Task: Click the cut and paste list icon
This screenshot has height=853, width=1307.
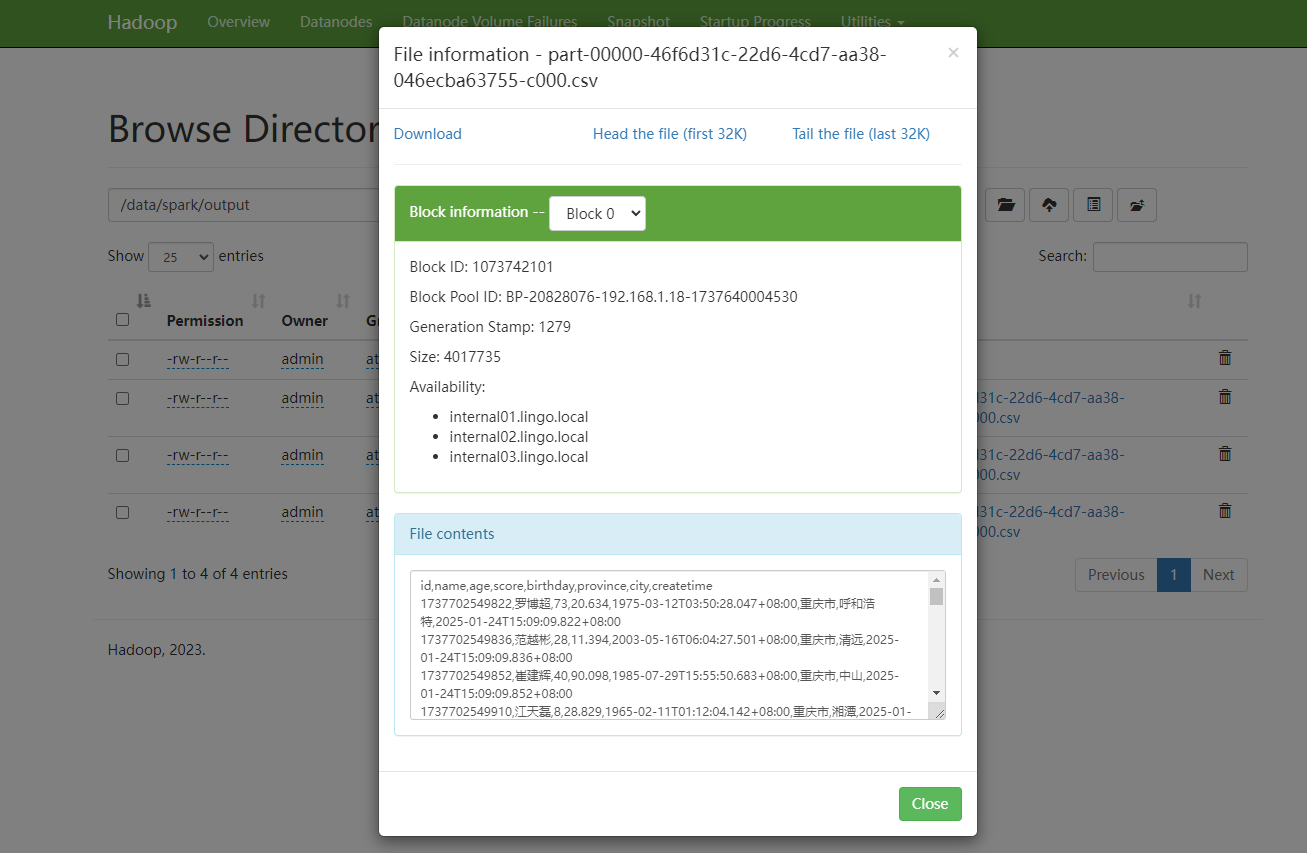Action: [1093, 205]
